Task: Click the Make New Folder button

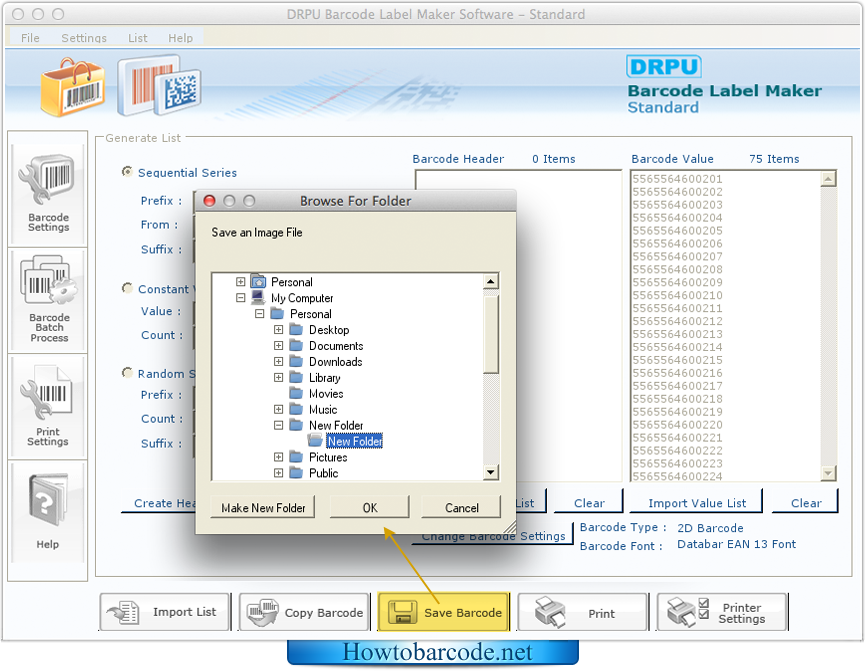Action: (263, 507)
